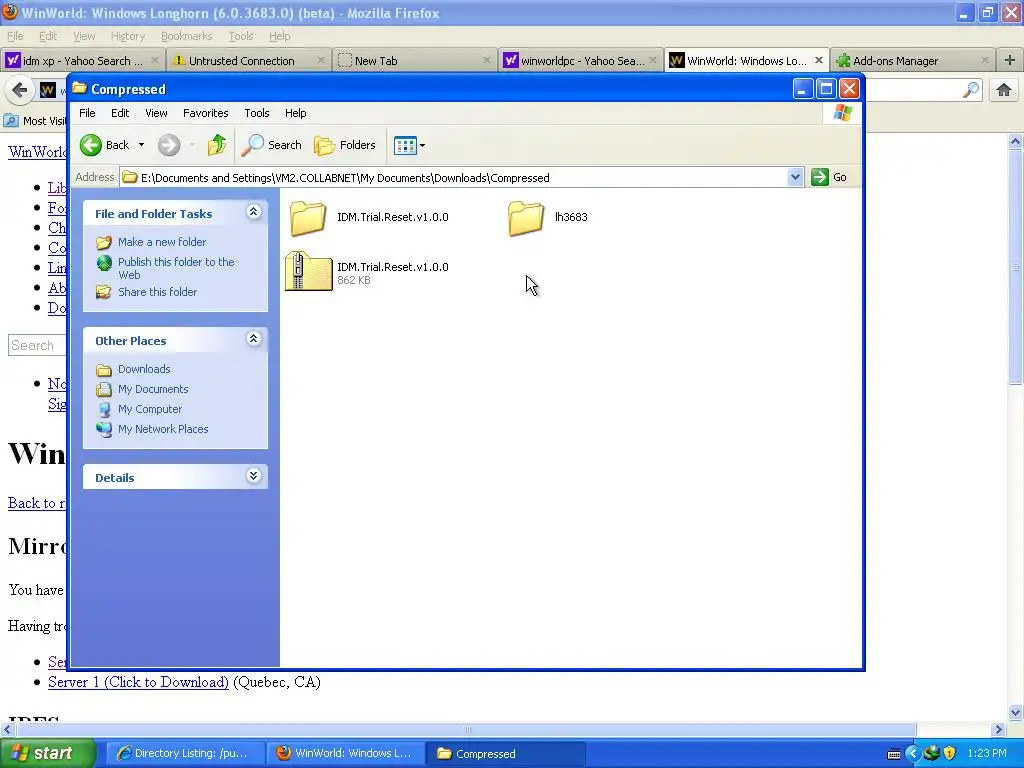
Task: Collapse File and Folder Tasks panel
Action: tap(253, 212)
